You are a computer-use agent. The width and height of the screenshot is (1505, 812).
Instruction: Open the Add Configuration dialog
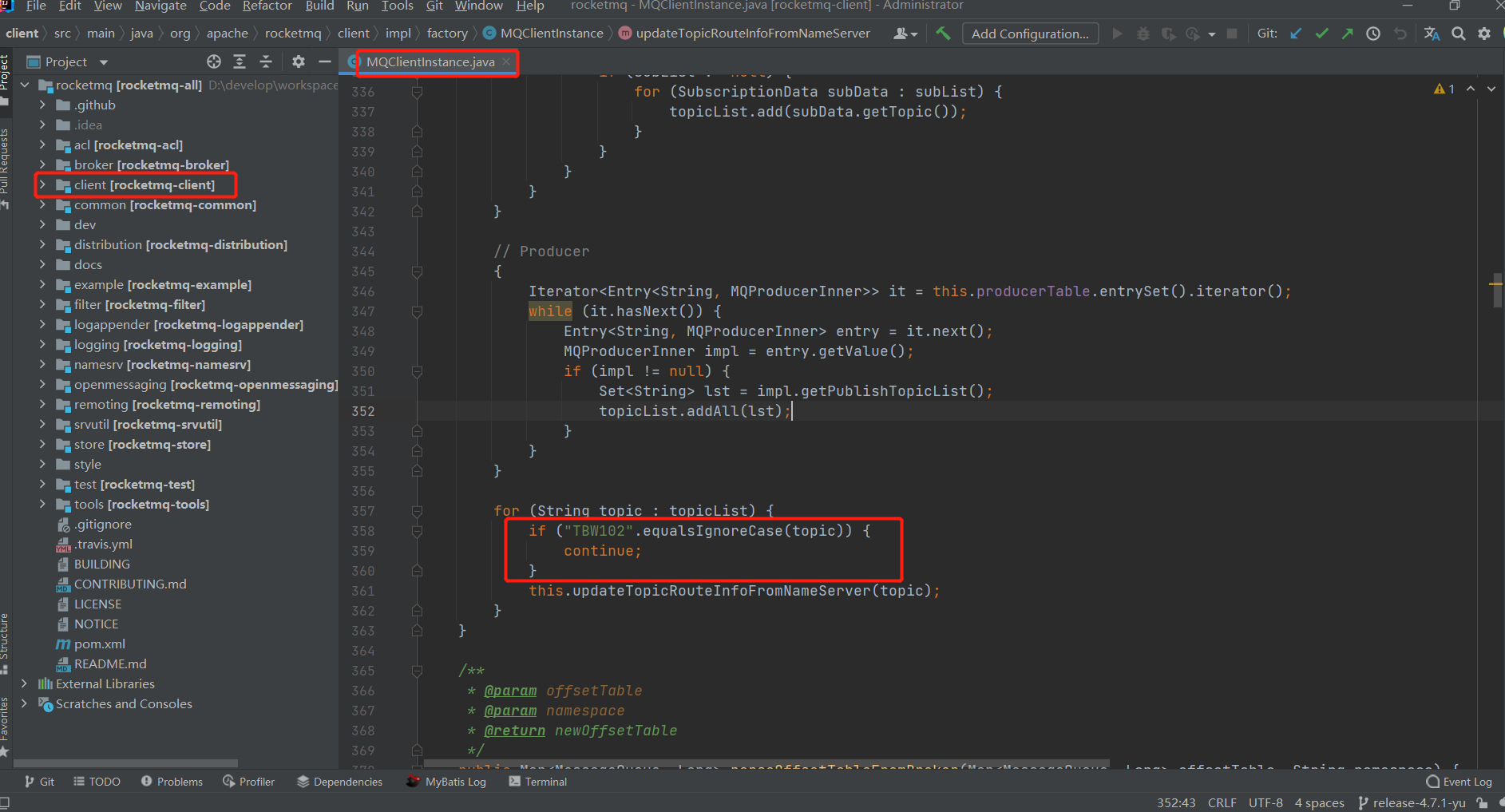(x=1030, y=33)
